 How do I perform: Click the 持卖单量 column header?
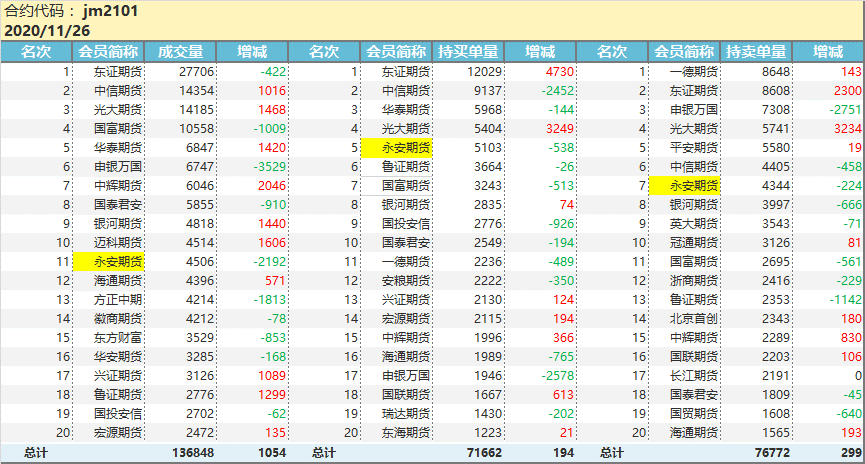[756, 52]
